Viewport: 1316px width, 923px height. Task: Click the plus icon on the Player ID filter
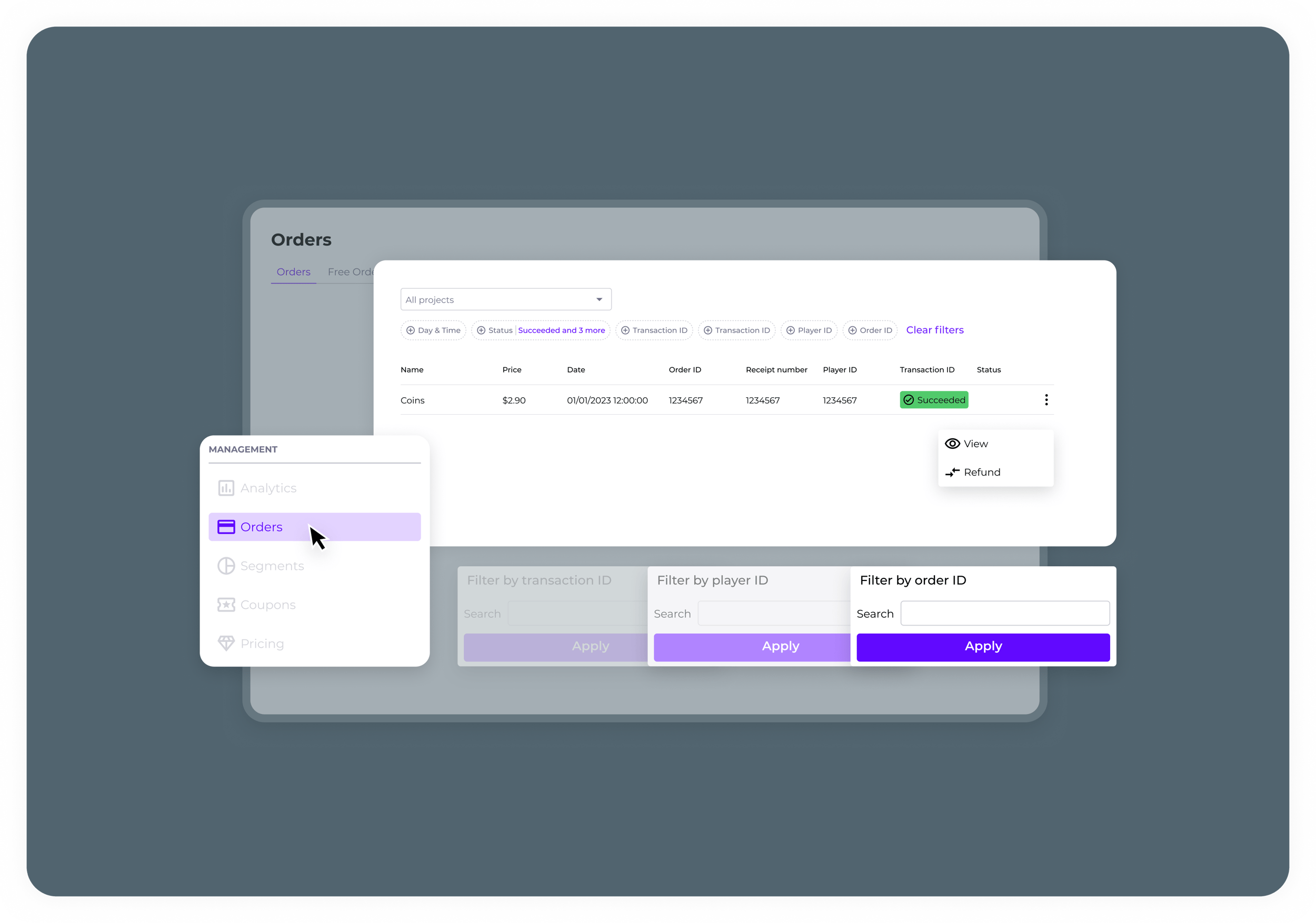791,330
